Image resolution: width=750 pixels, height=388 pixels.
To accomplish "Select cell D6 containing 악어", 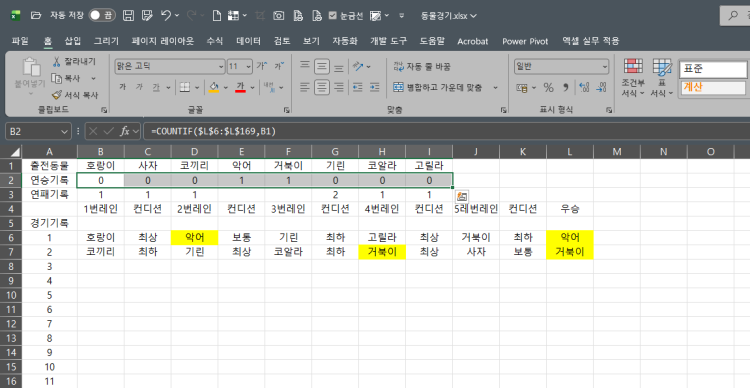I will point(194,238).
